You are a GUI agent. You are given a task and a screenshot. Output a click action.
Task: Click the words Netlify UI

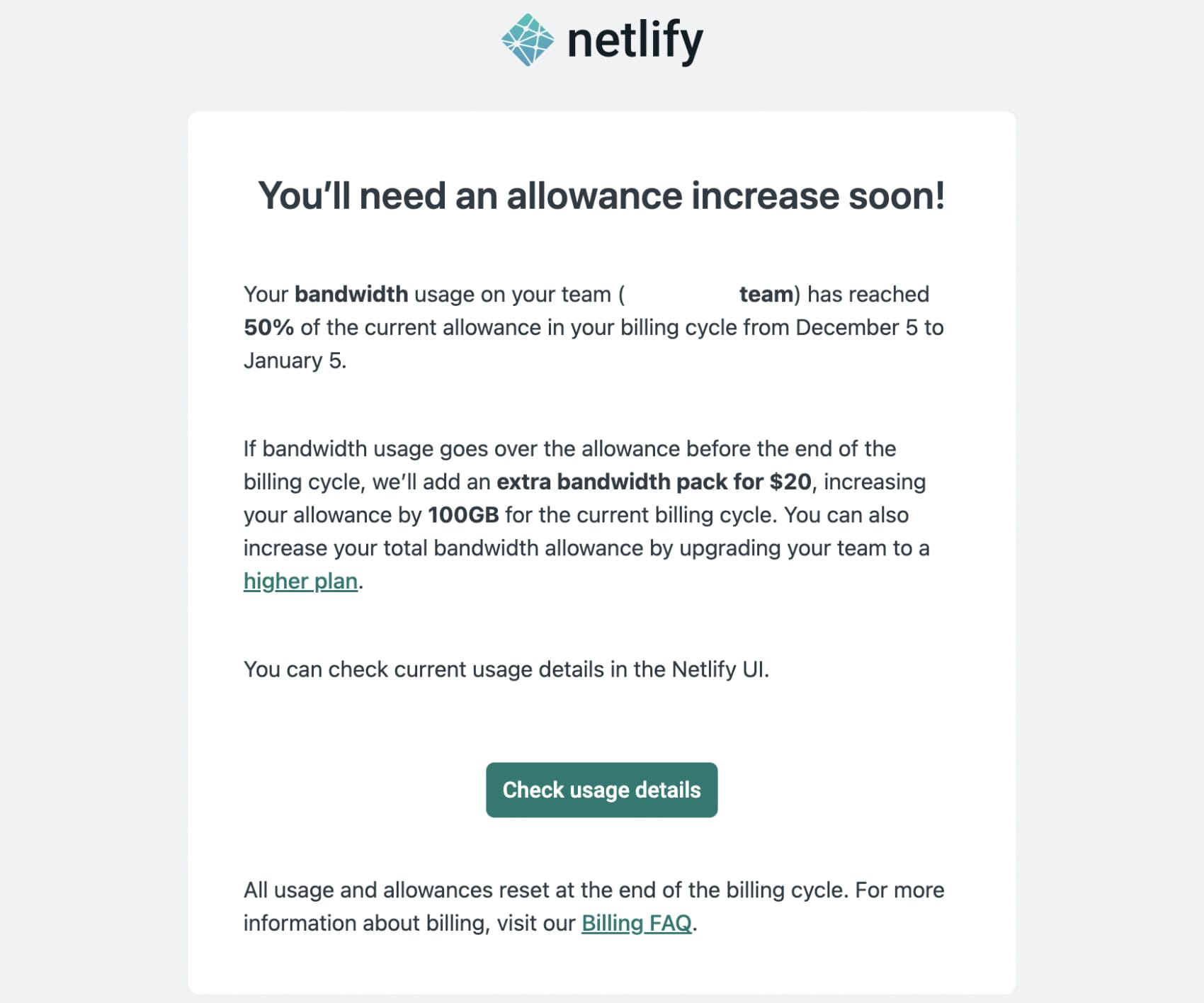[718, 669]
